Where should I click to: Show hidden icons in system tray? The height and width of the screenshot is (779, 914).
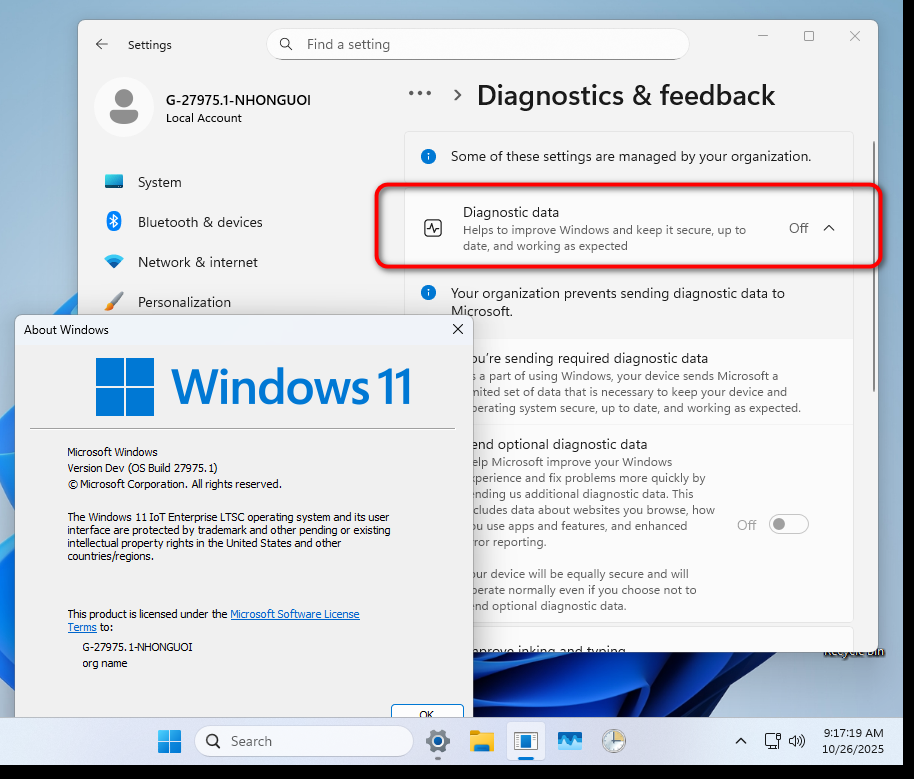(741, 741)
